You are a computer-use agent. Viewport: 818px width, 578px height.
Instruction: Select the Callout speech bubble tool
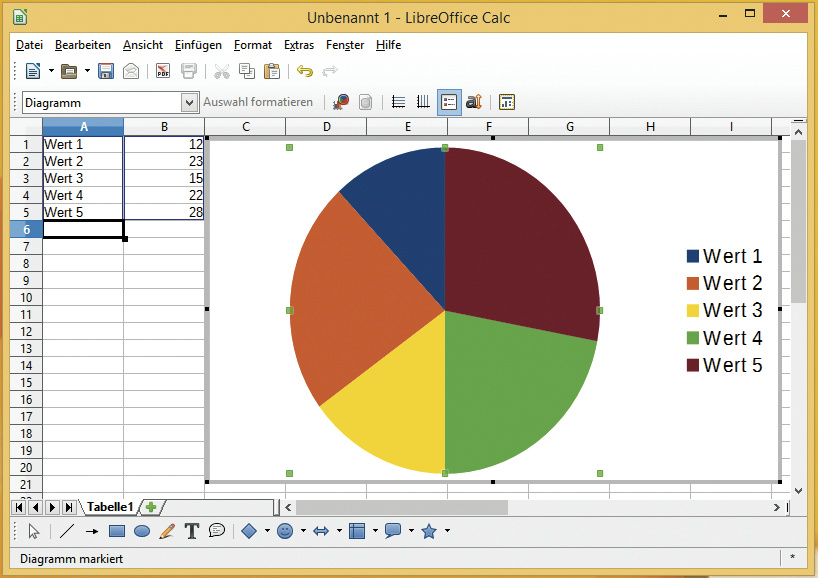coord(216,531)
